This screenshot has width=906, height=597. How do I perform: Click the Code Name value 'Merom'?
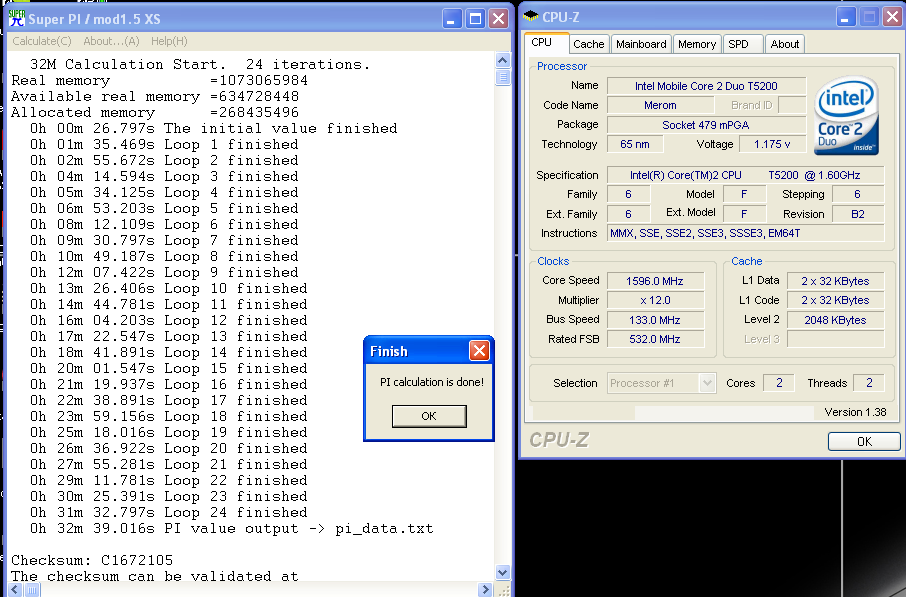click(660, 105)
